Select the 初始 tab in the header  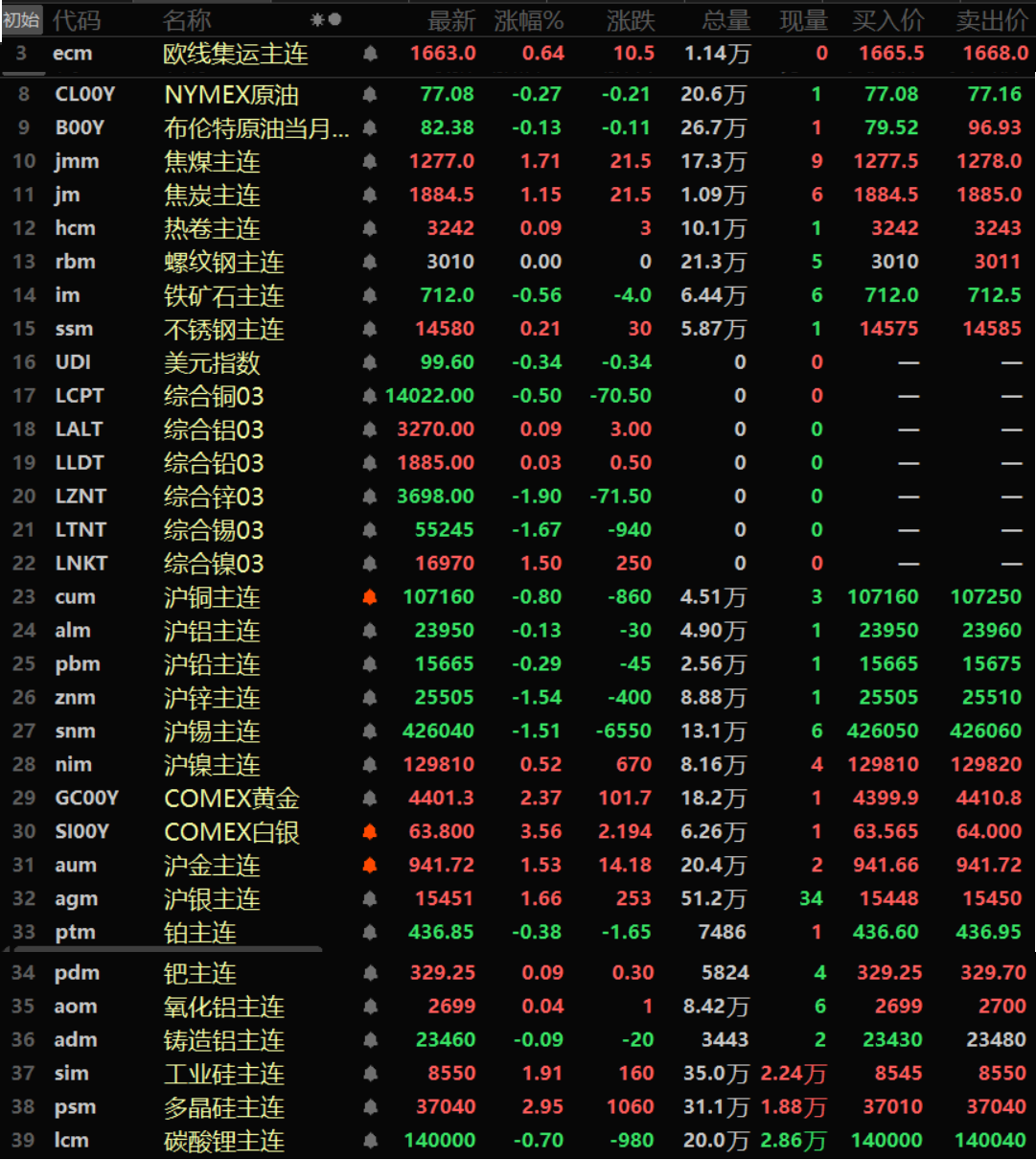coord(21,20)
